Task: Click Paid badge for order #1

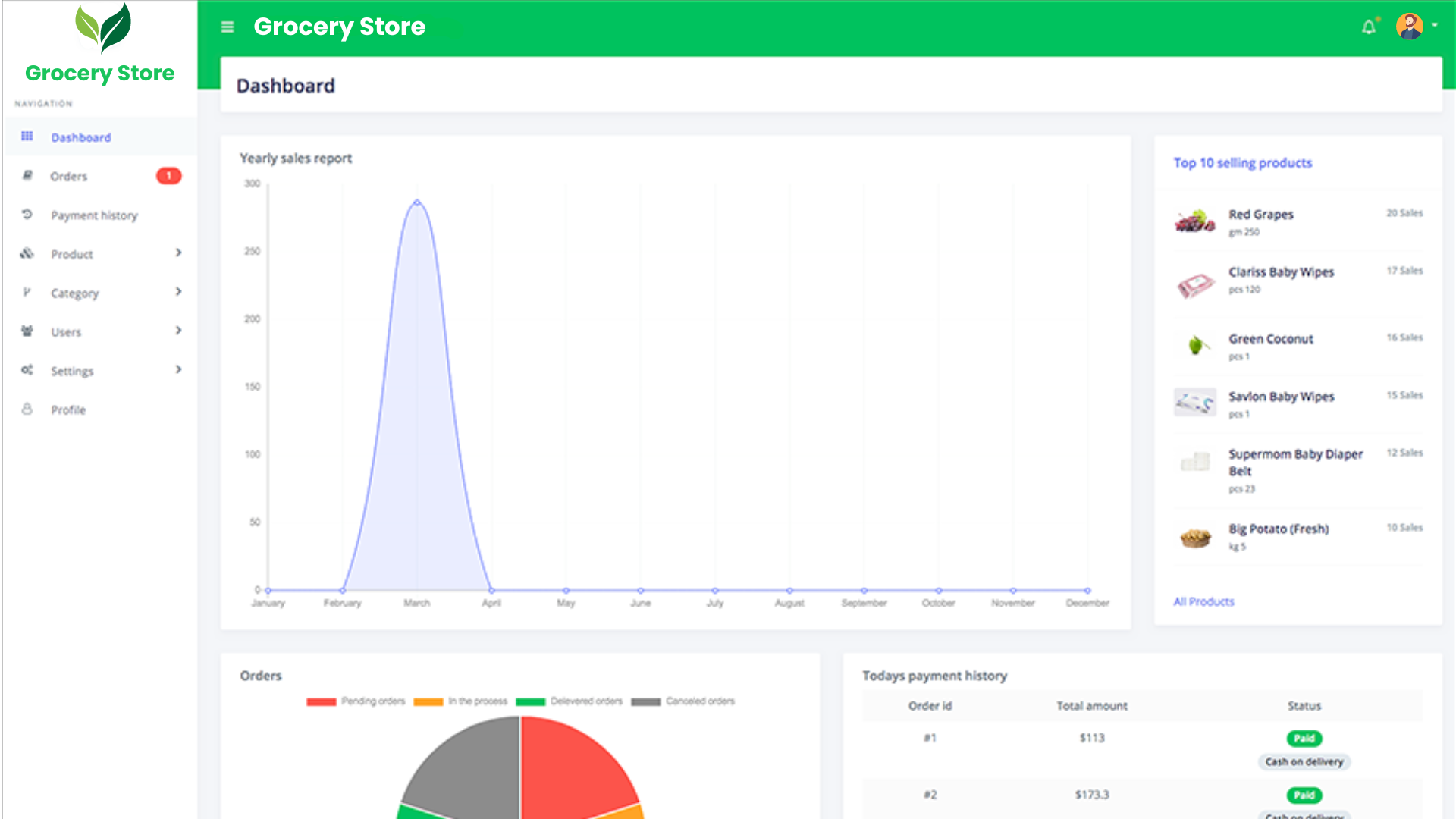Action: pyautogui.click(x=1304, y=739)
